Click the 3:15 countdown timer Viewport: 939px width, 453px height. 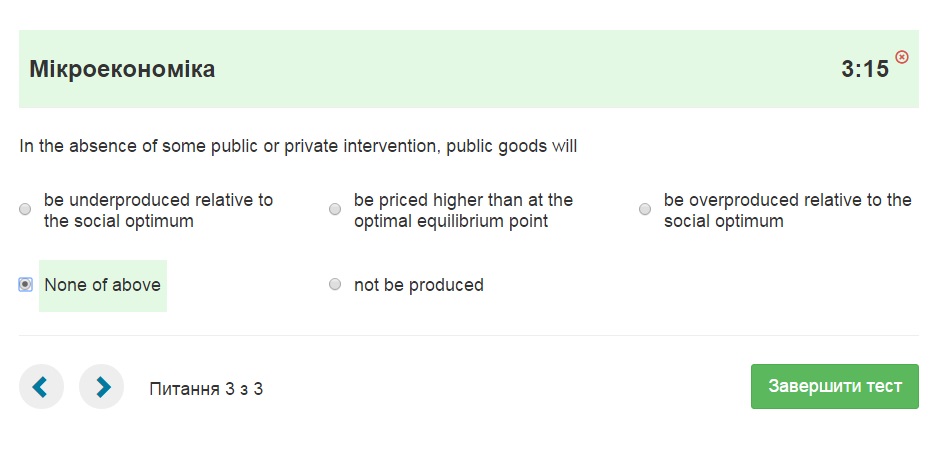point(865,69)
